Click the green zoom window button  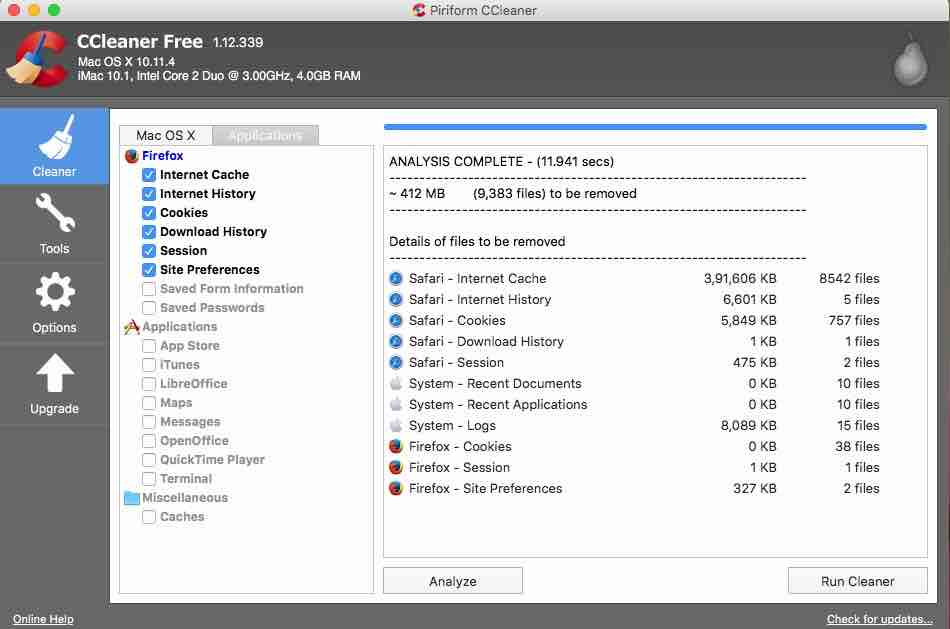54,10
